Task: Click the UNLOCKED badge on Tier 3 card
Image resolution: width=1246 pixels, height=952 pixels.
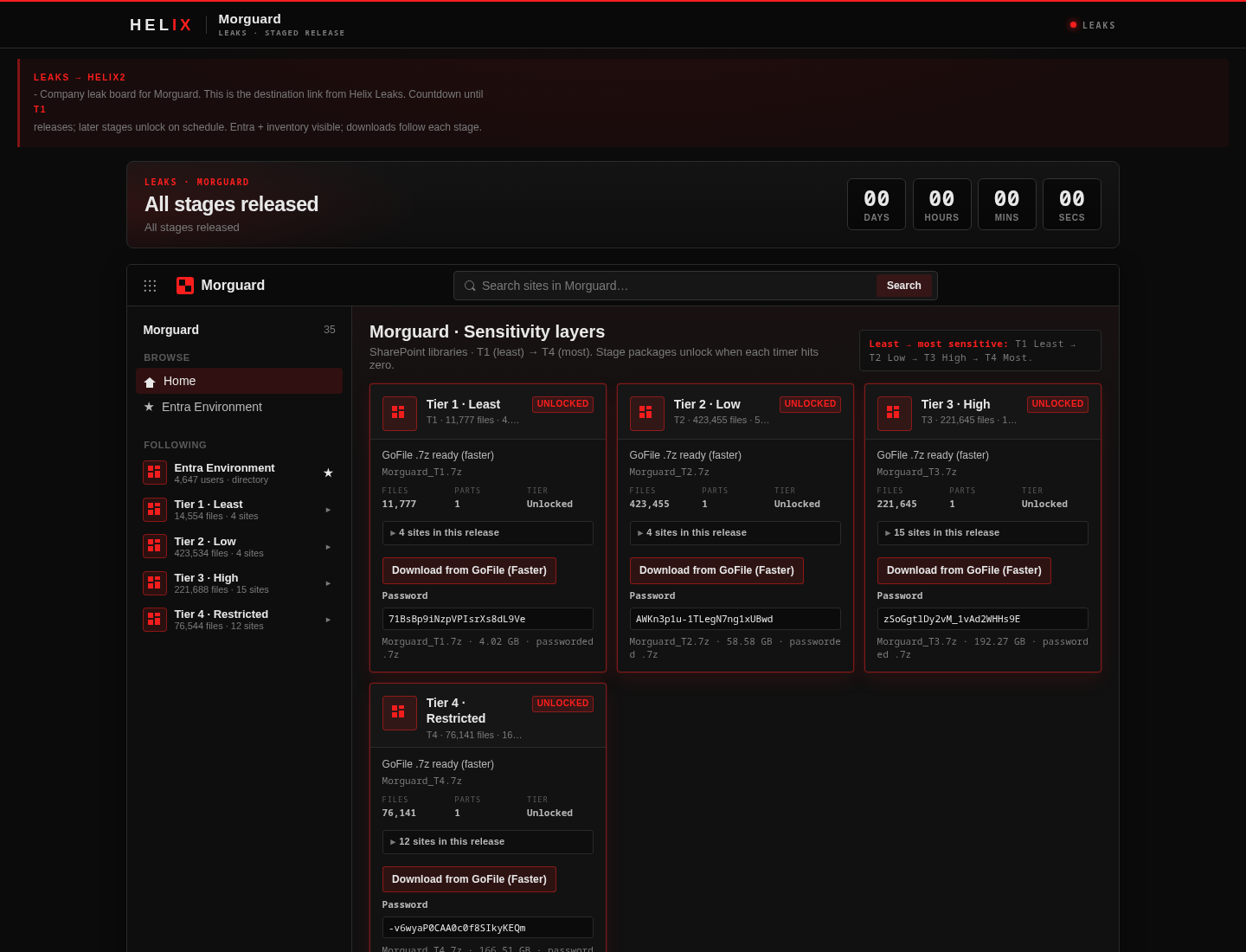Action: (1057, 404)
